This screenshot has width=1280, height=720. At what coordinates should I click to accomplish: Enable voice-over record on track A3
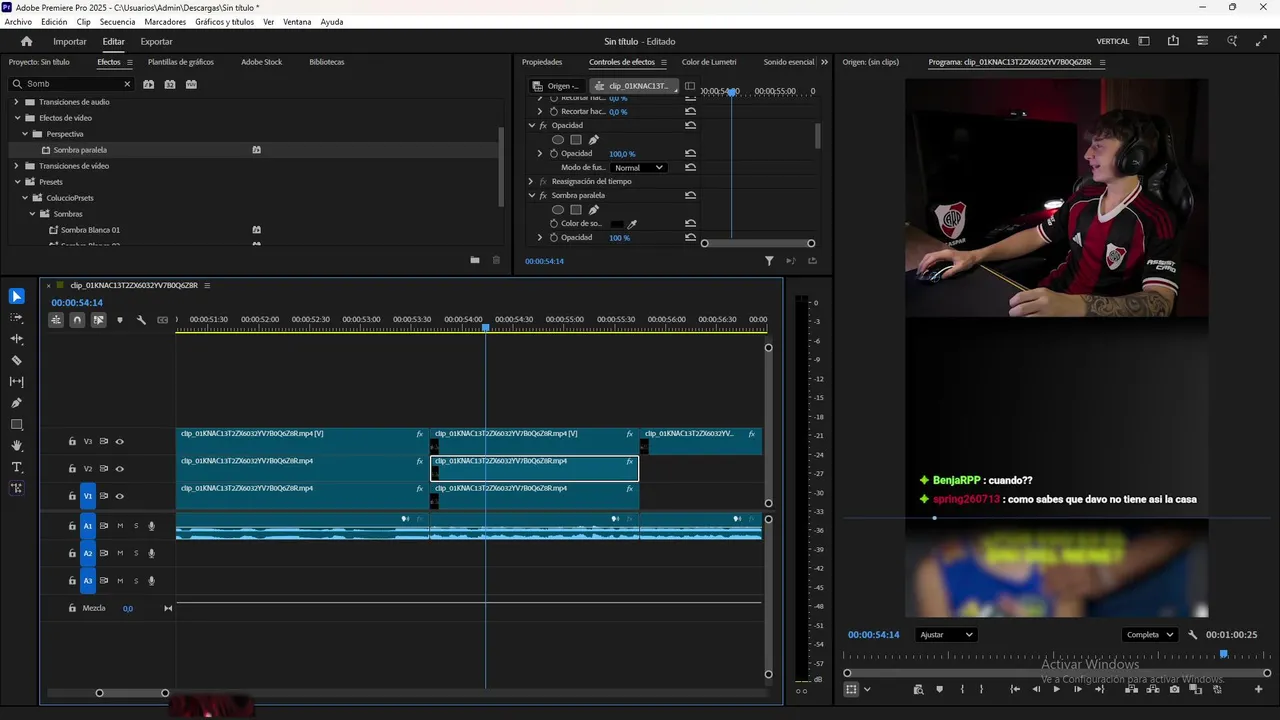[x=152, y=581]
